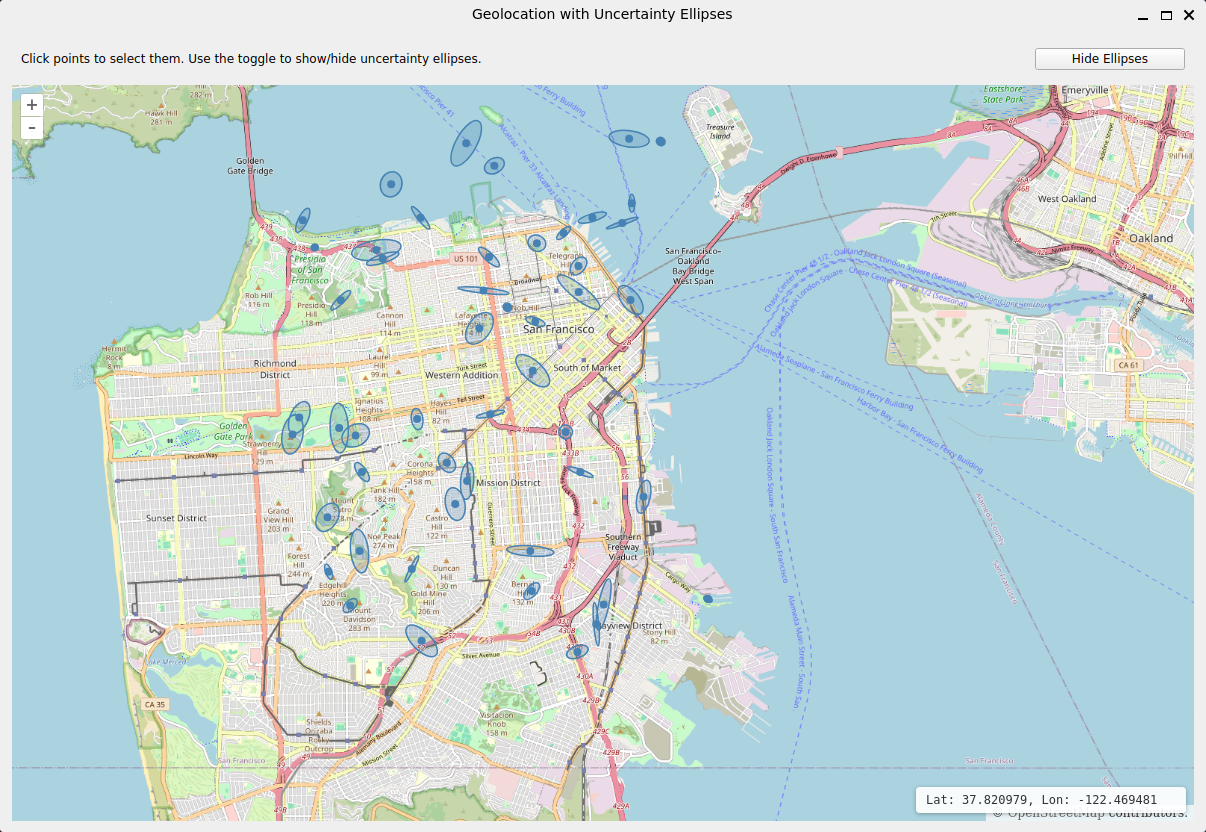Click the point beside Corona Heights
This screenshot has width=1206, height=832.
coord(447,463)
